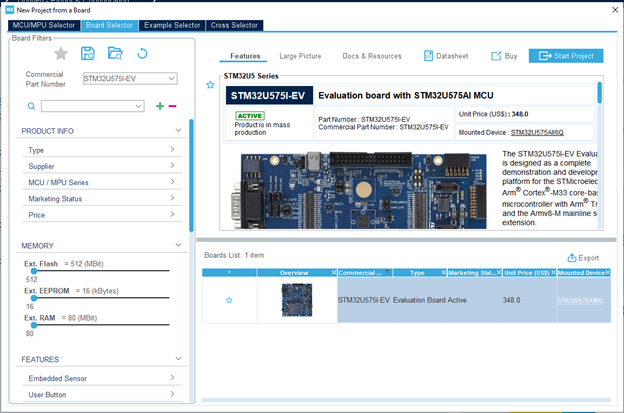This screenshot has height=413, width=624.
Task: Close the Overview column with its X
Action: [x=334, y=273]
